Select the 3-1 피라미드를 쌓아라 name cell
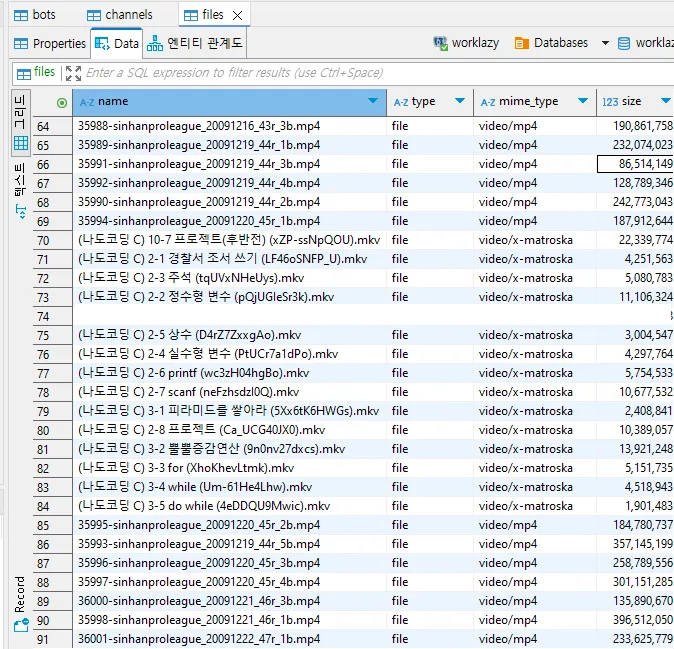674x649 pixels. pos(230,411)
